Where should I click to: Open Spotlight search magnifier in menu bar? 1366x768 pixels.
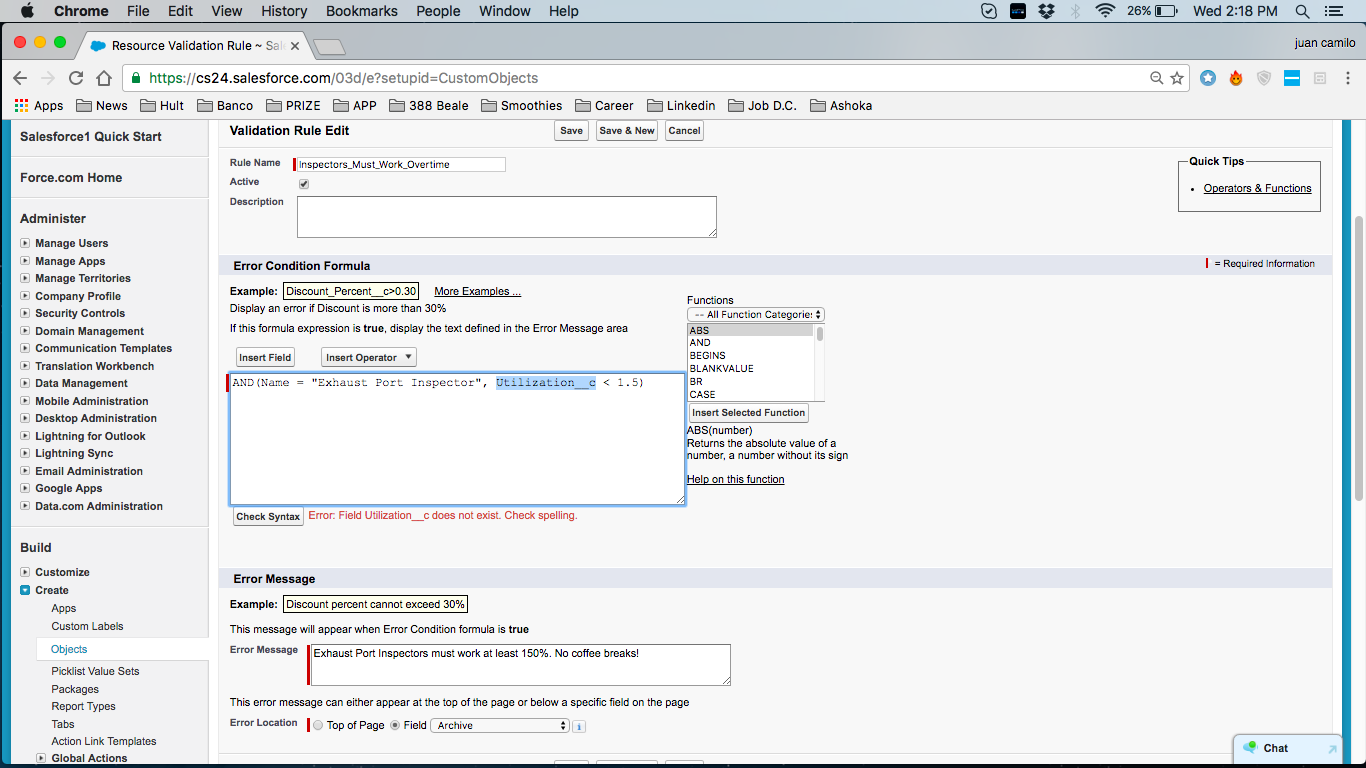pyautogui.click(x=1302, y=11)
